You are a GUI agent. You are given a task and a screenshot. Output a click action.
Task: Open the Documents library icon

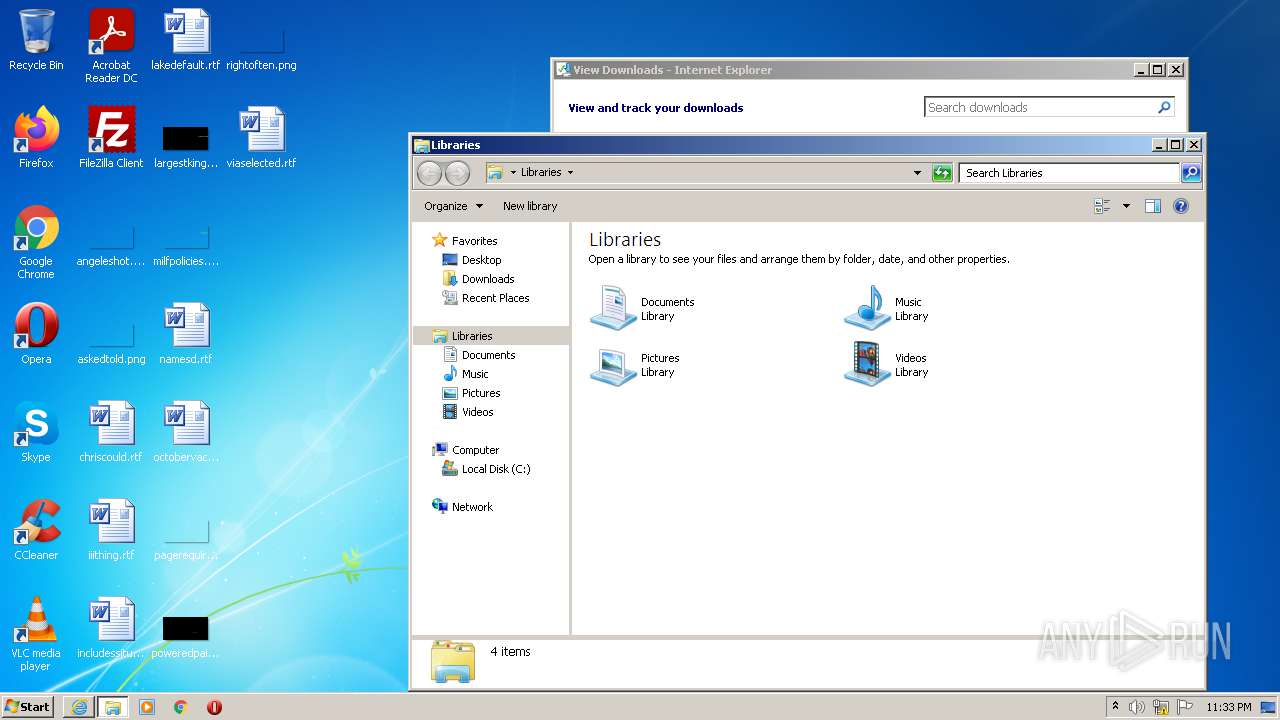click(x=613, y=308)
